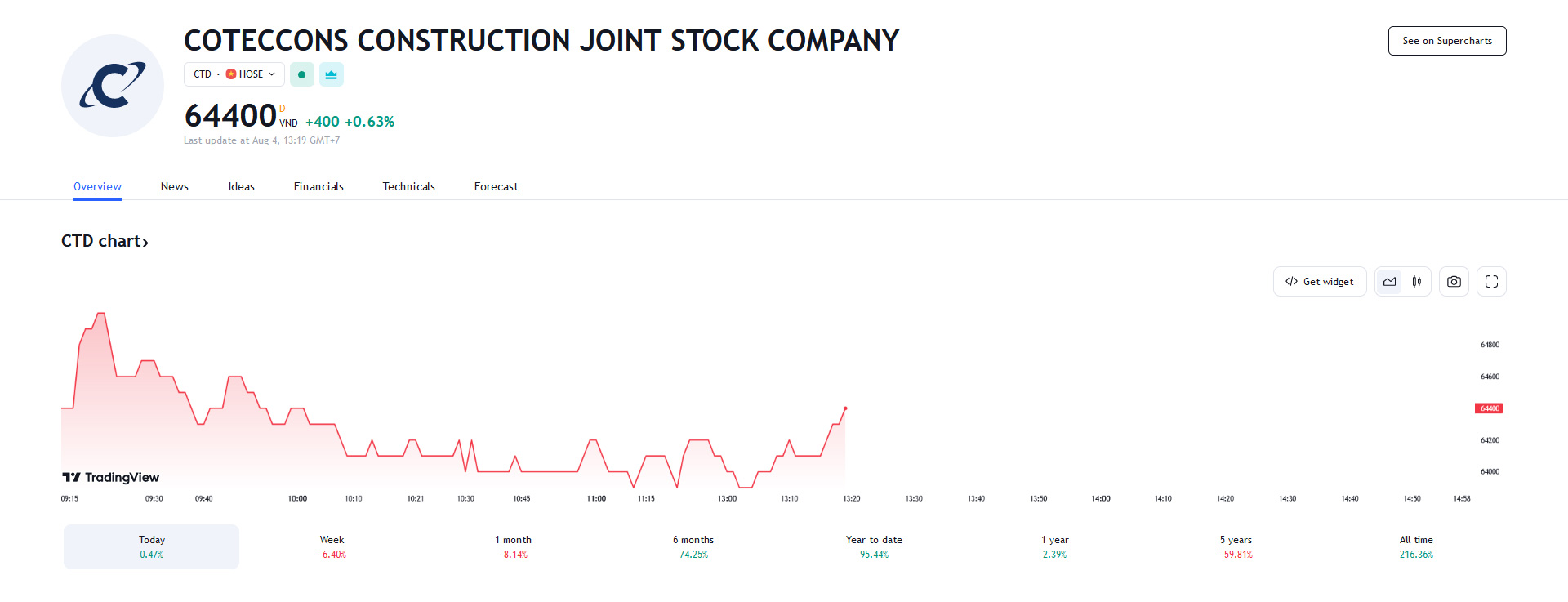Take a chart snapshot with camera icon
The width and height of the screenshot is (1568, 602).
[1454, 282]
